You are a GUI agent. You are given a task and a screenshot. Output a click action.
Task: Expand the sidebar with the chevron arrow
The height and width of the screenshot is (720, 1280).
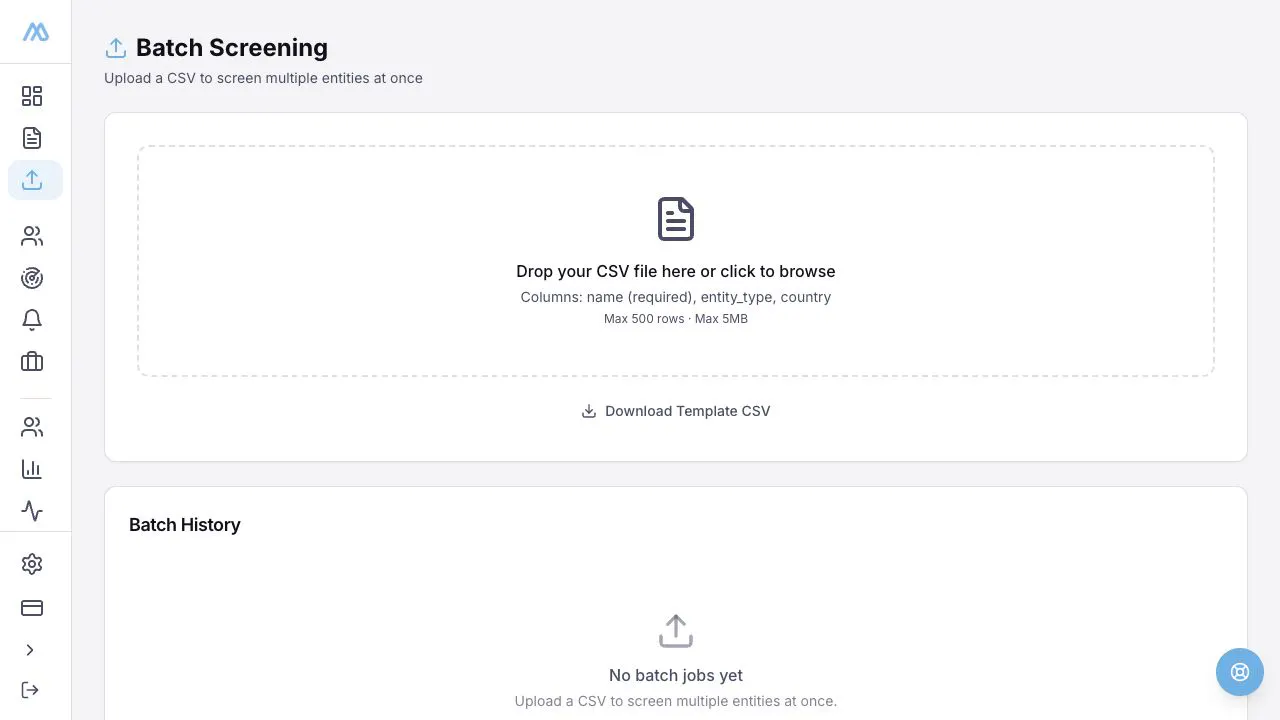coord(30,650)
